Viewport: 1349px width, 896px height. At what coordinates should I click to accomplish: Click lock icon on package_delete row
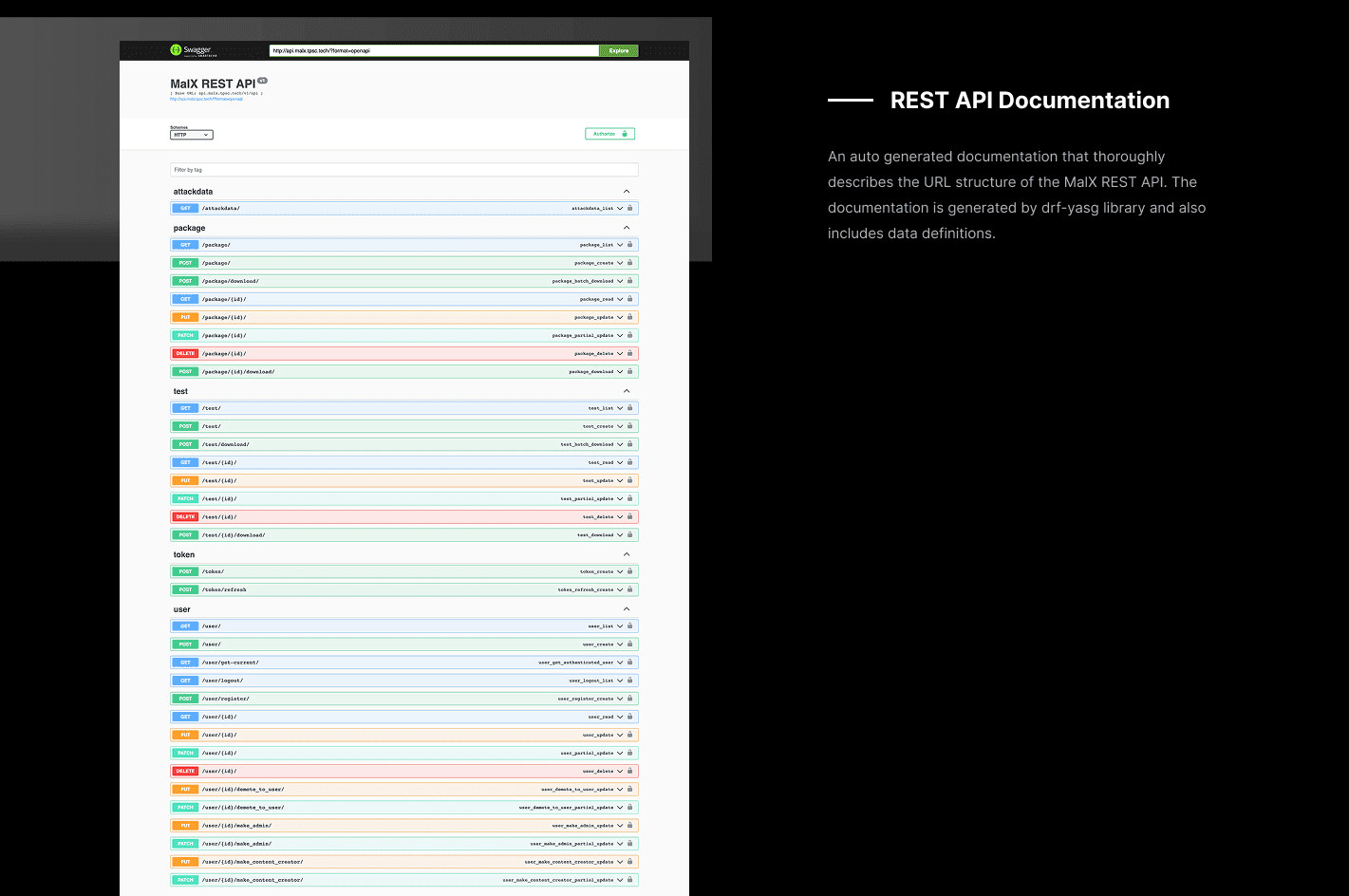[629, 353]
